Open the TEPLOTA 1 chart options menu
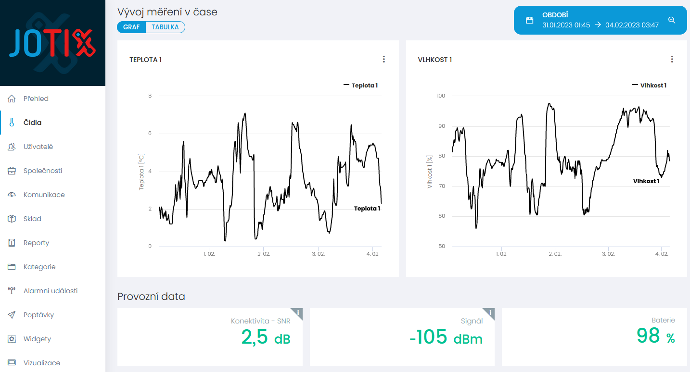690x372 pixels. pyautogui.click(x=384, y=59)
